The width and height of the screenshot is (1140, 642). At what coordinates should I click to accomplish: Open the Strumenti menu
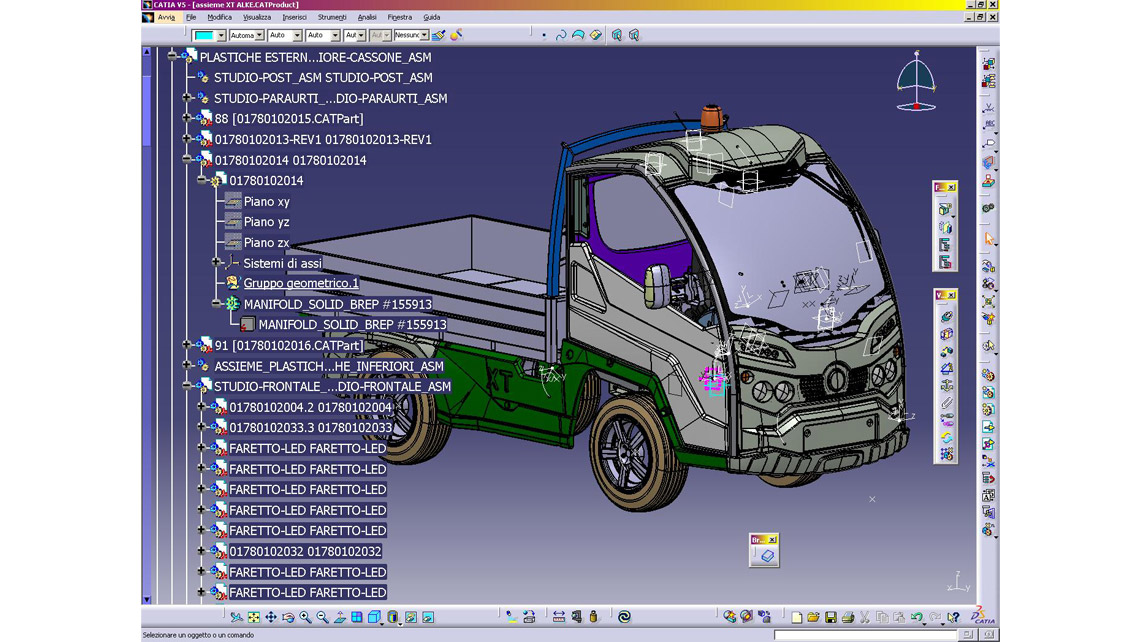pyautogui.click(x=332, y=17)
